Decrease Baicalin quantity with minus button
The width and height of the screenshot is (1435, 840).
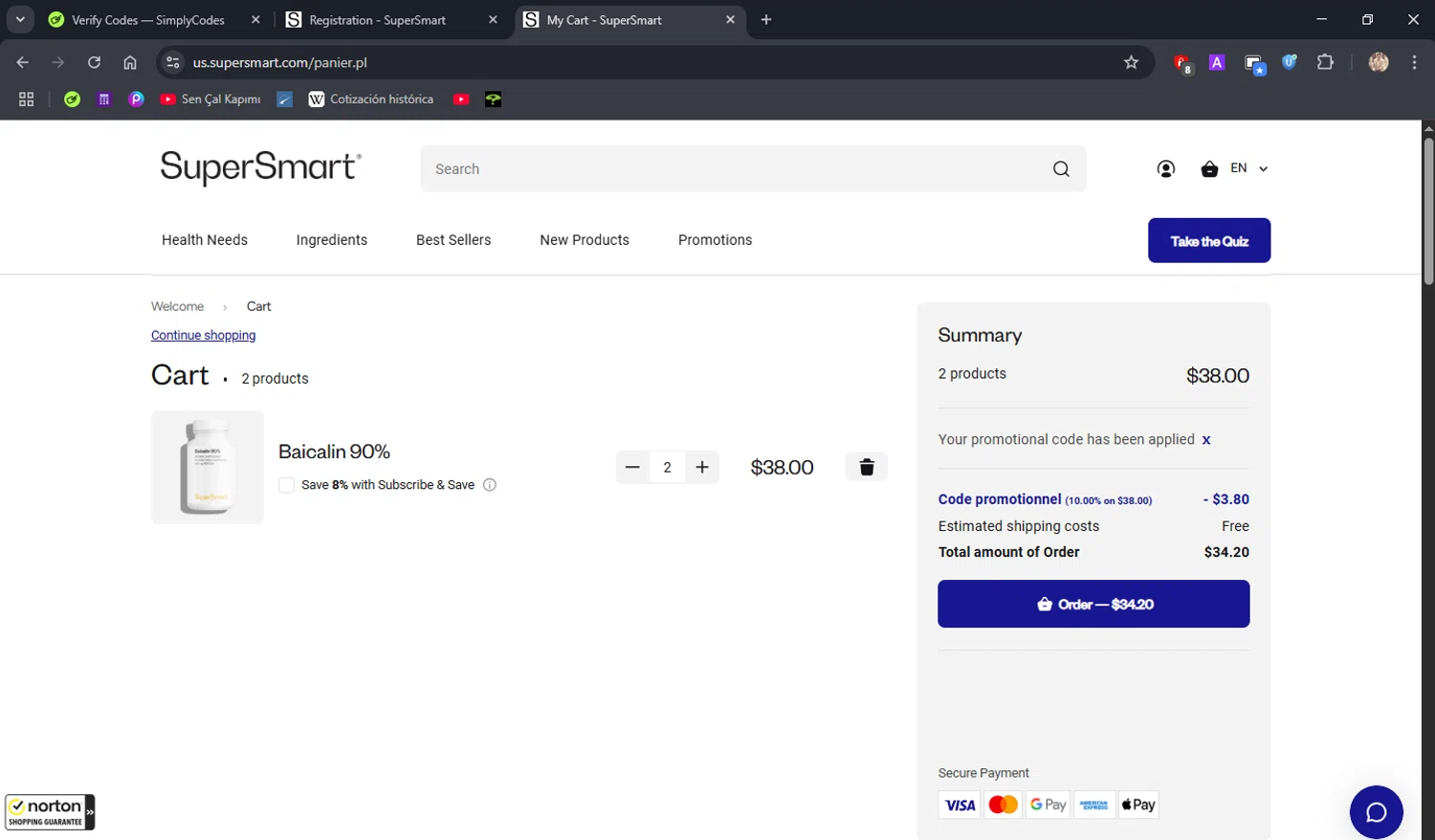(632, 467)
